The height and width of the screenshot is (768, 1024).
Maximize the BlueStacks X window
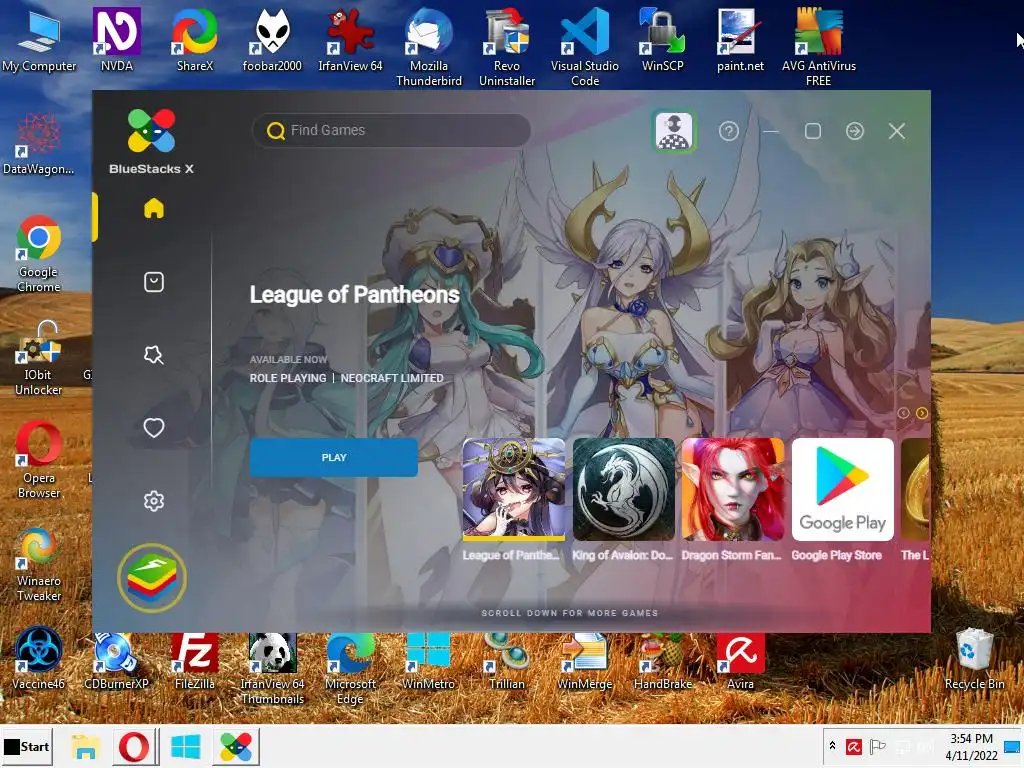[x=812, y=131]
